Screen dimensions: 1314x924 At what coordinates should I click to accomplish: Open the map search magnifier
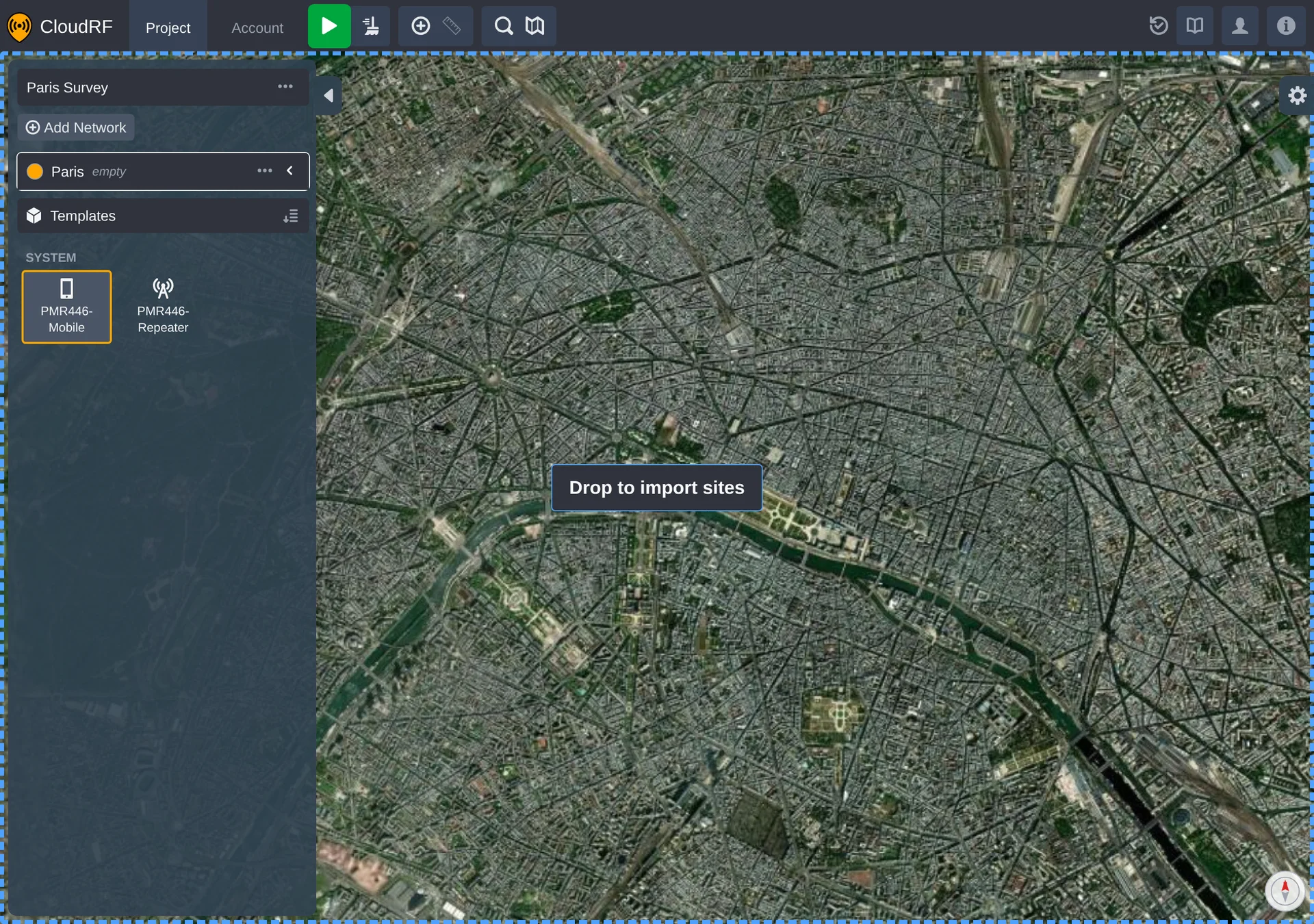(504, 26)
